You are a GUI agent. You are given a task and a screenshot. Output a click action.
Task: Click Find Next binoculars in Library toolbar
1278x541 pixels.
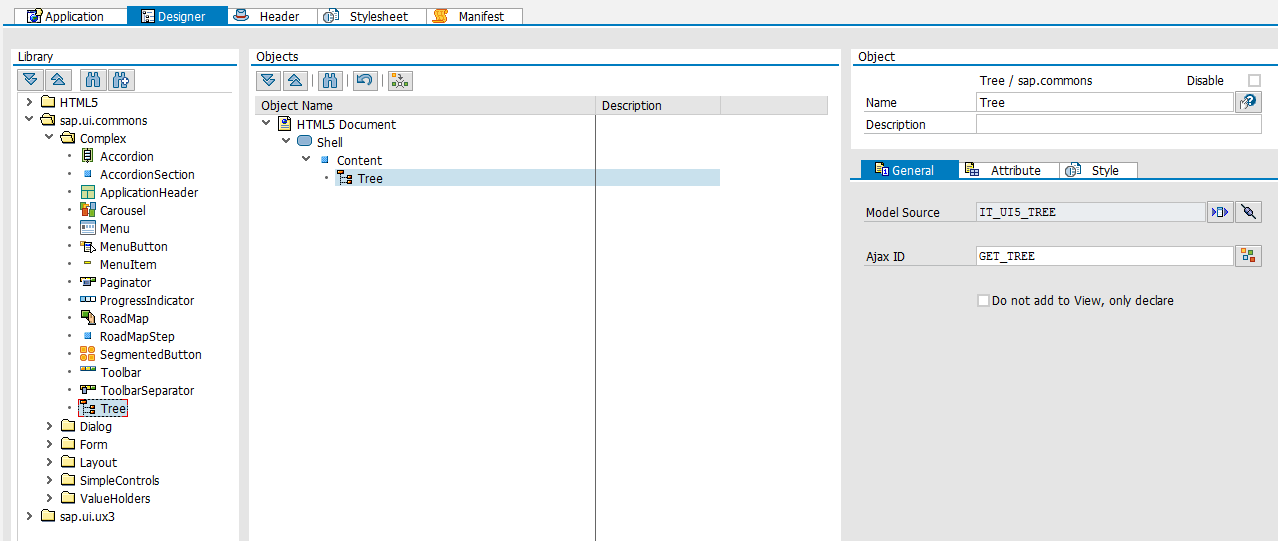pyautogui.click(x=122, y=80)
